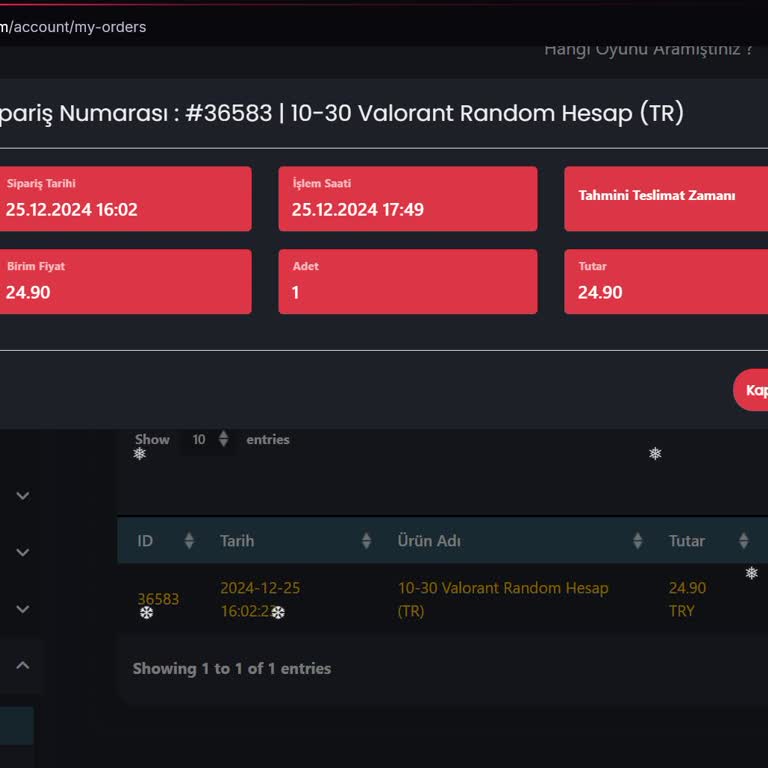Open the entries count dropdown showing 10
Image resolution: width=768 pixels, height=768 pixels.
[x=209, y=439]
